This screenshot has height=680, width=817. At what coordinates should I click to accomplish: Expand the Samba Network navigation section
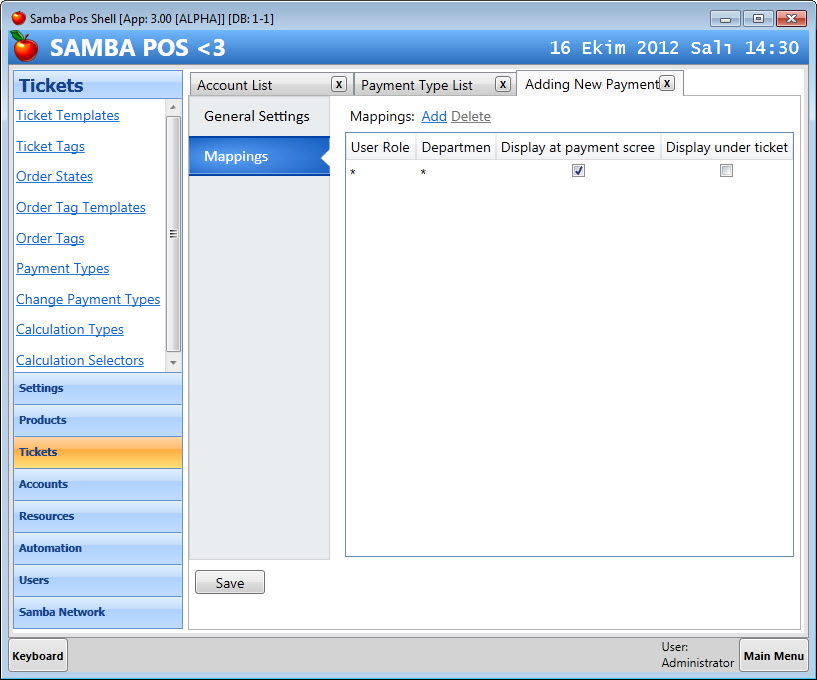(x=98, y=612)
